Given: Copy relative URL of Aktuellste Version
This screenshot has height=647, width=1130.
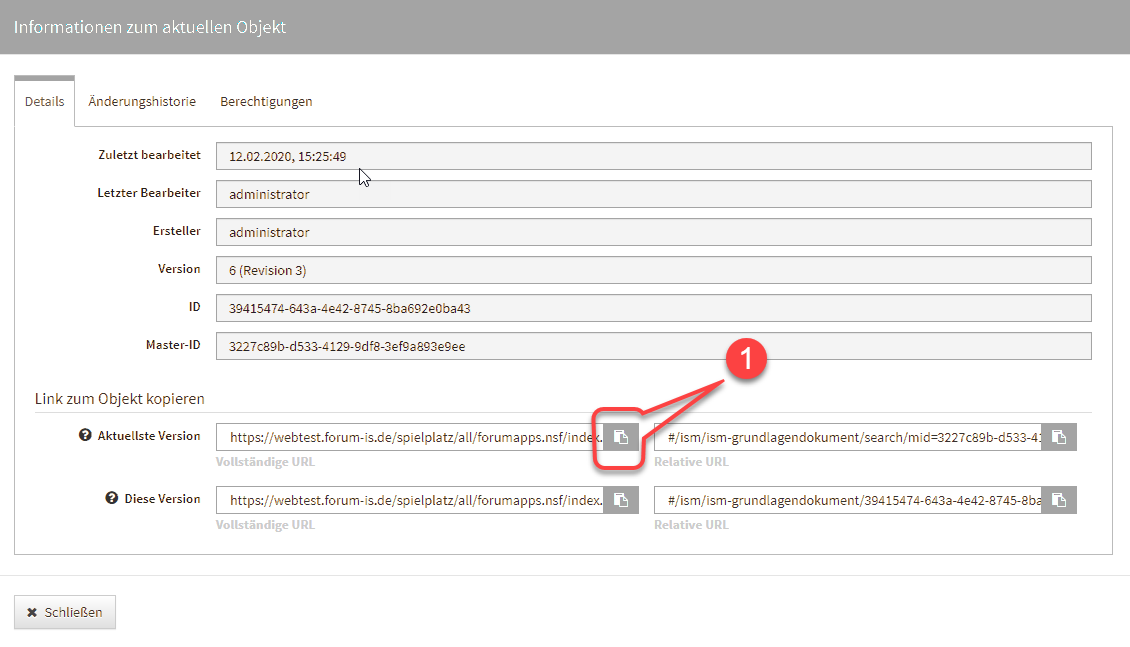Looking at the screenshot, I should (x=1058, y=437).
